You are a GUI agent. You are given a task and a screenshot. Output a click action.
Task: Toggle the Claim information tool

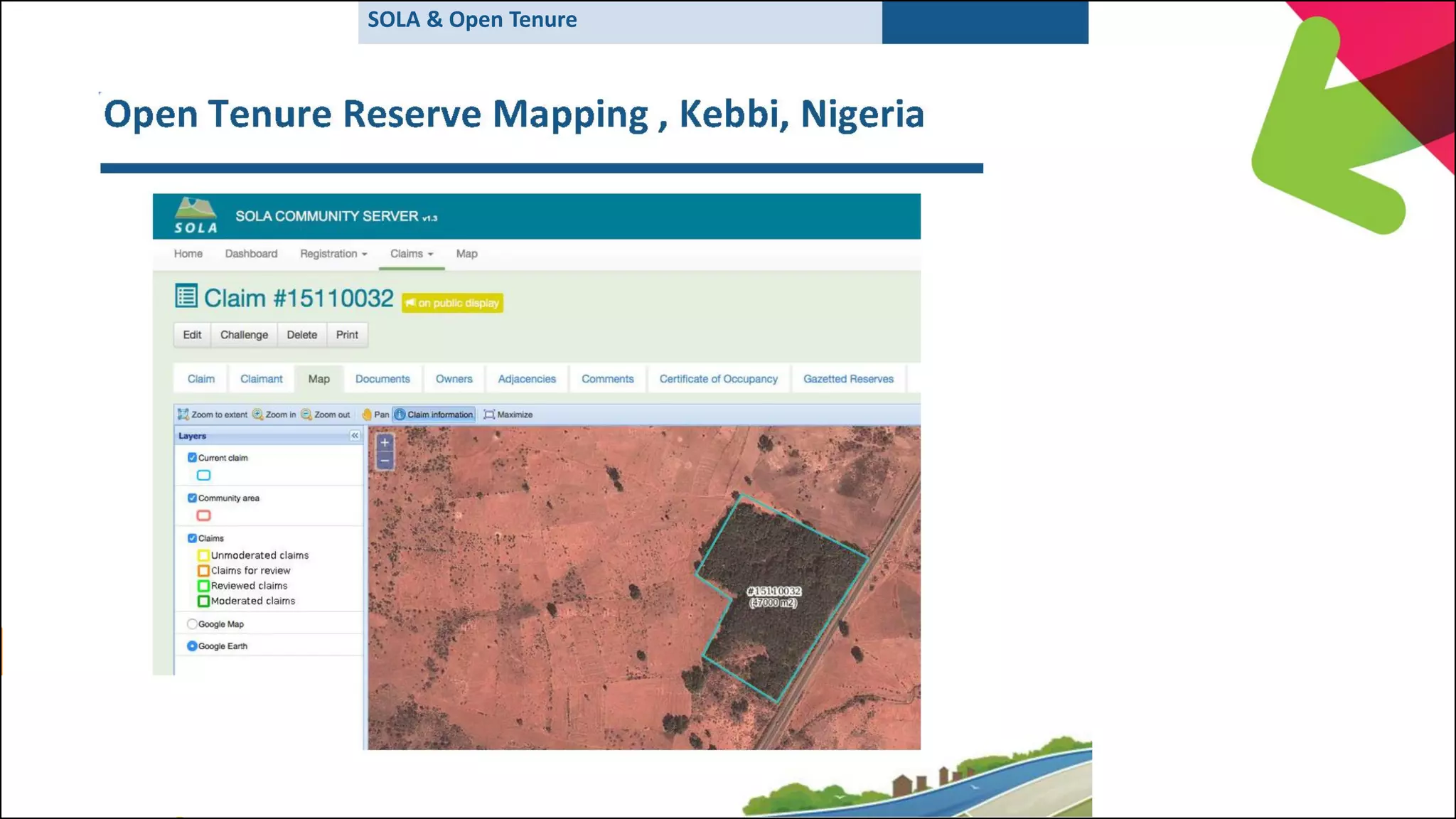click(434, 414)
